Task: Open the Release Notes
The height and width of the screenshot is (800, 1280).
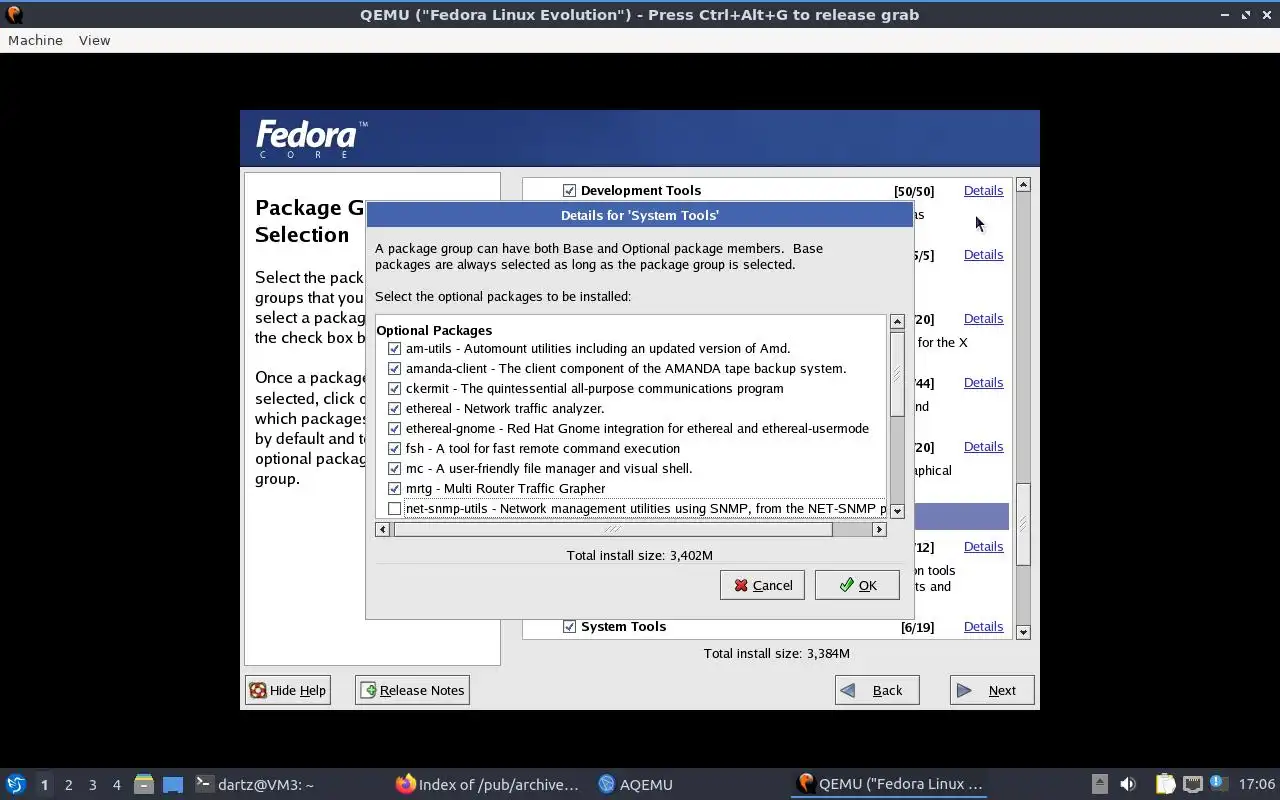Action: [412, 690]
